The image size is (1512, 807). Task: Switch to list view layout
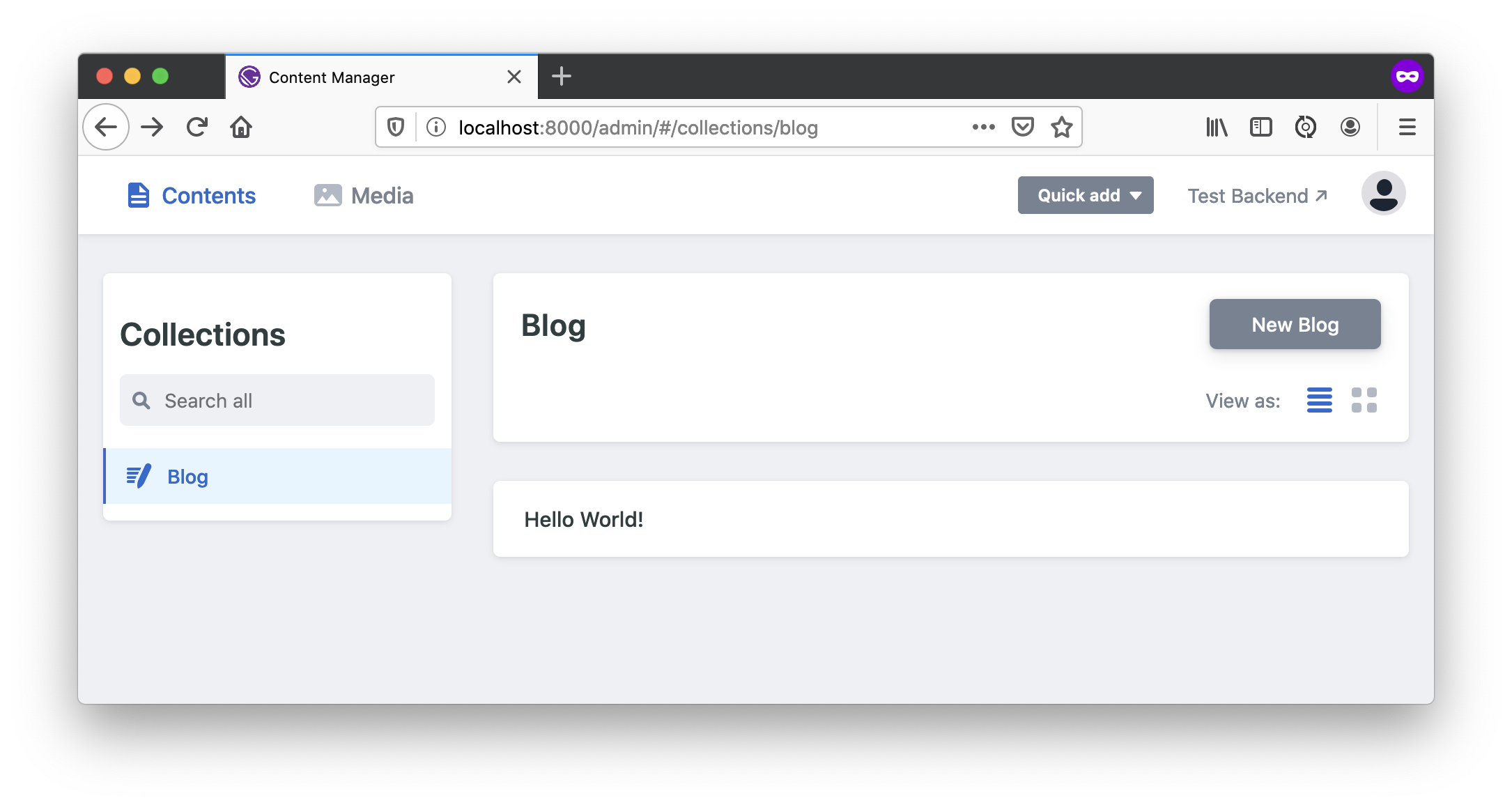[1319, 400]
